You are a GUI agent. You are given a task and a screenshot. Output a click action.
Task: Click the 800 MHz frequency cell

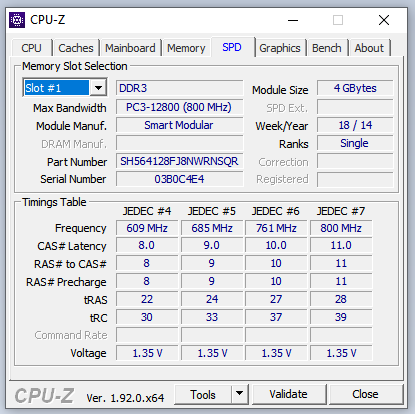341,228
